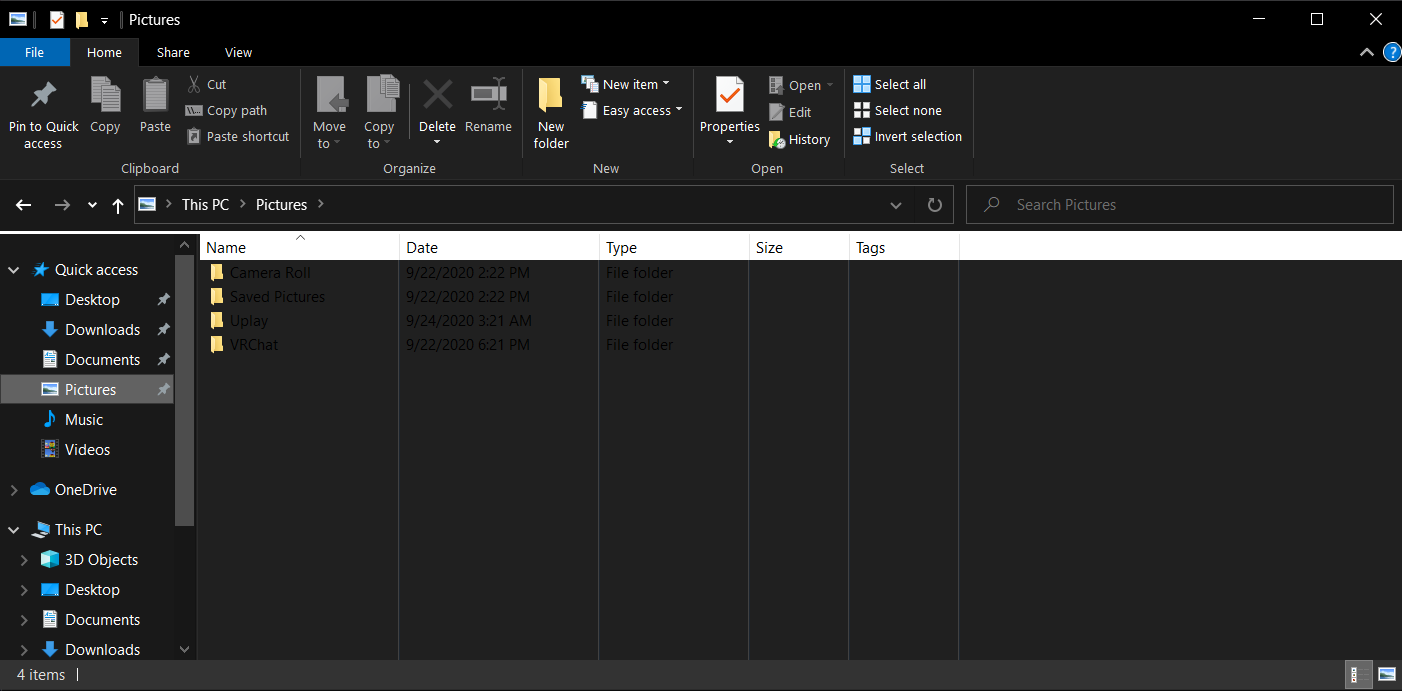Click Quick Access Toolbar new folder icon

81,19
